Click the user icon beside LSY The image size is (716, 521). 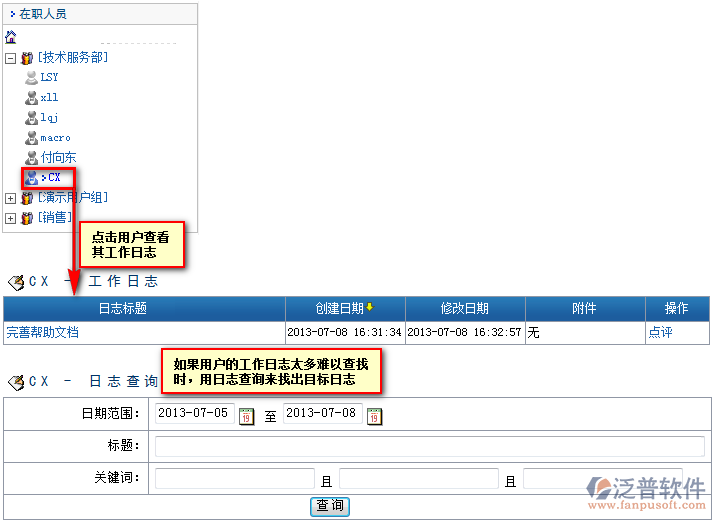[31, 77]
